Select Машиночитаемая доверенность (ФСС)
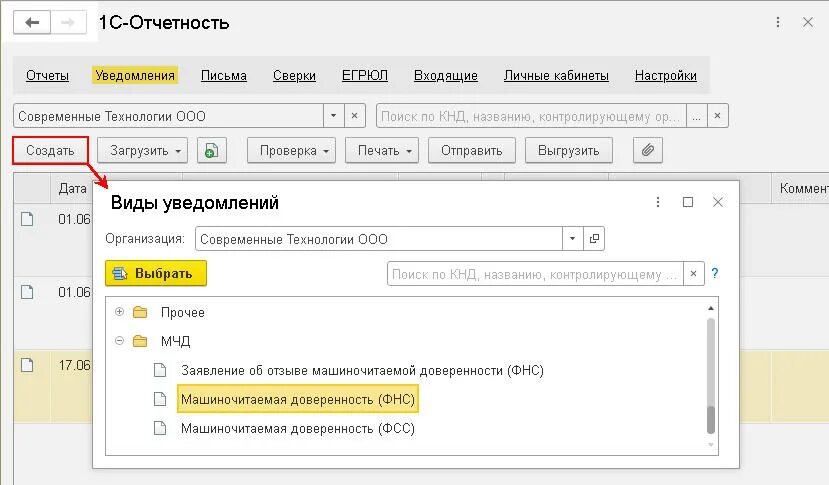 (298, 428)
